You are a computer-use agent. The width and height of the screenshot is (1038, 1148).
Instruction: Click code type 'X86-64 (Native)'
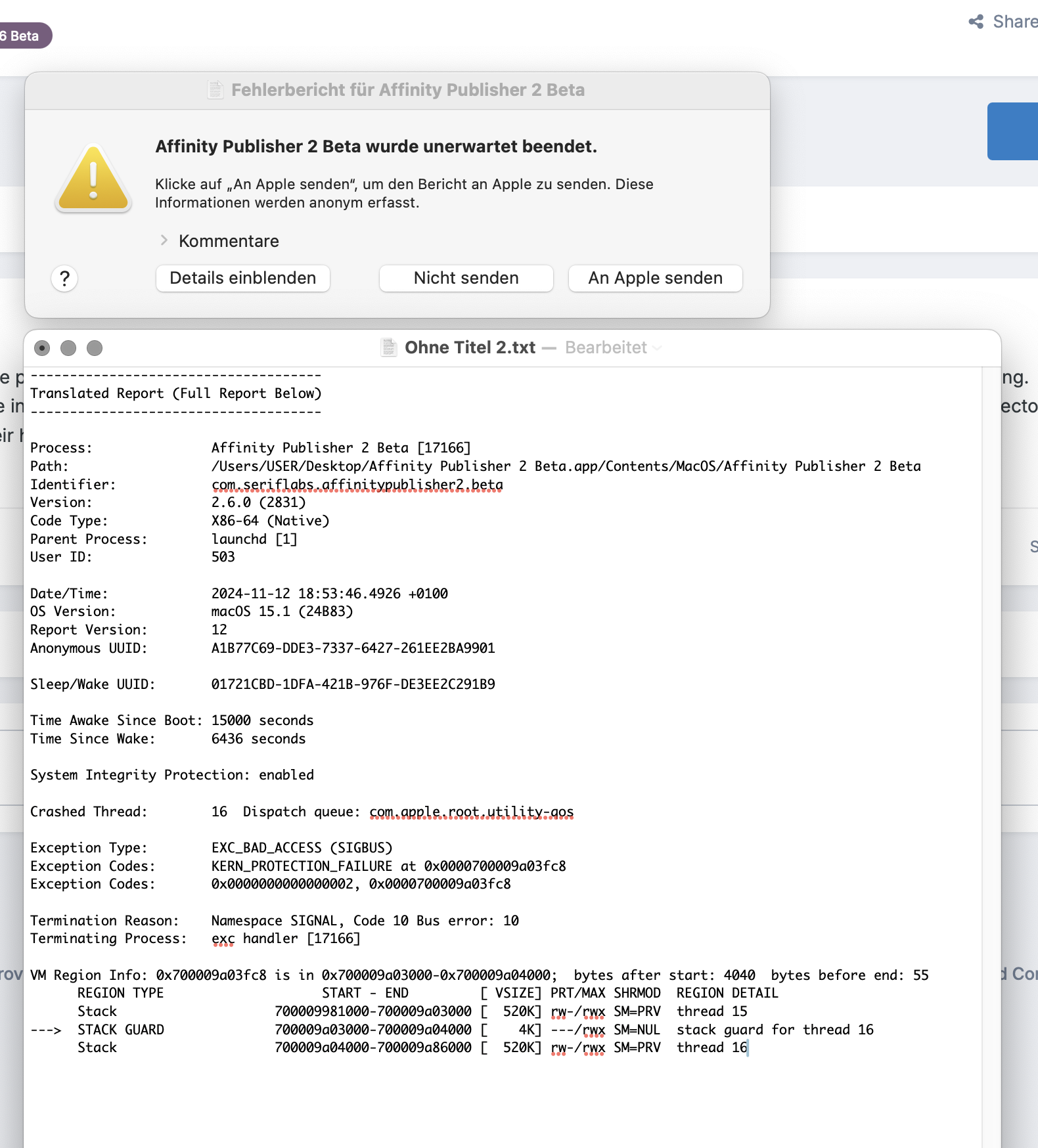coord(270,520)
